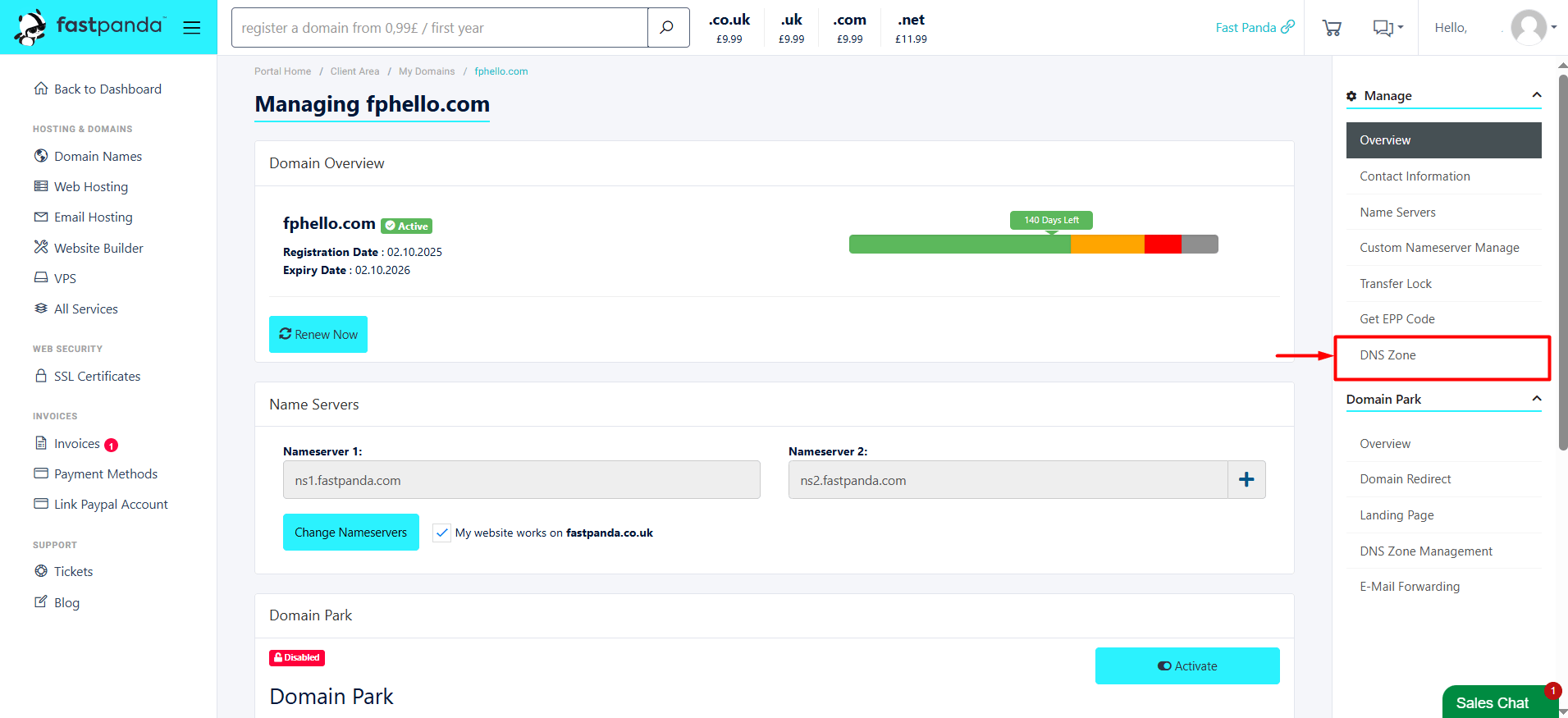Open the Tickets support icon
1568x718 pixels.
tap(41, 571)
